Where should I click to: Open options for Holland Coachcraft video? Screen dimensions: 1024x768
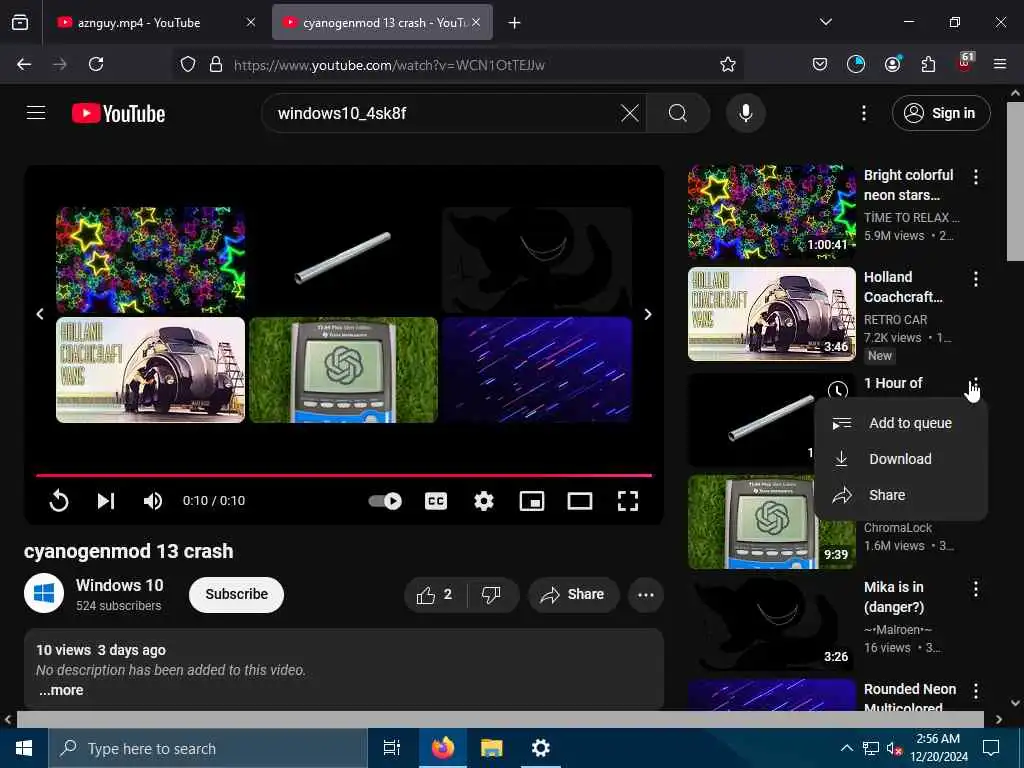pyautogui.click(x=976, y=279)
